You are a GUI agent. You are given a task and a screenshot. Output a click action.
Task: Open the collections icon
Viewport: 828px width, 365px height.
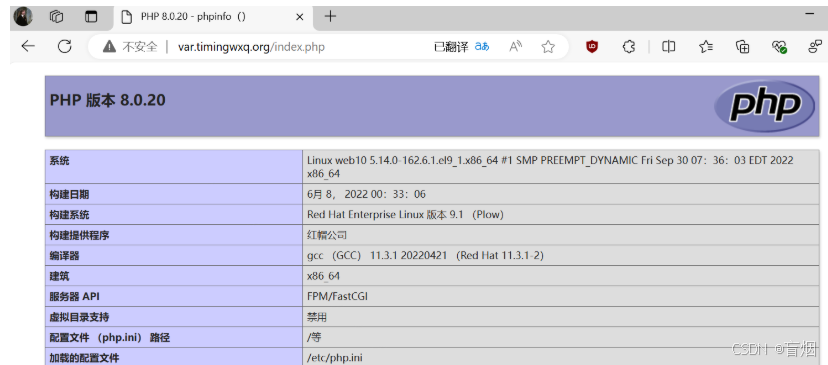click(742, 46)
